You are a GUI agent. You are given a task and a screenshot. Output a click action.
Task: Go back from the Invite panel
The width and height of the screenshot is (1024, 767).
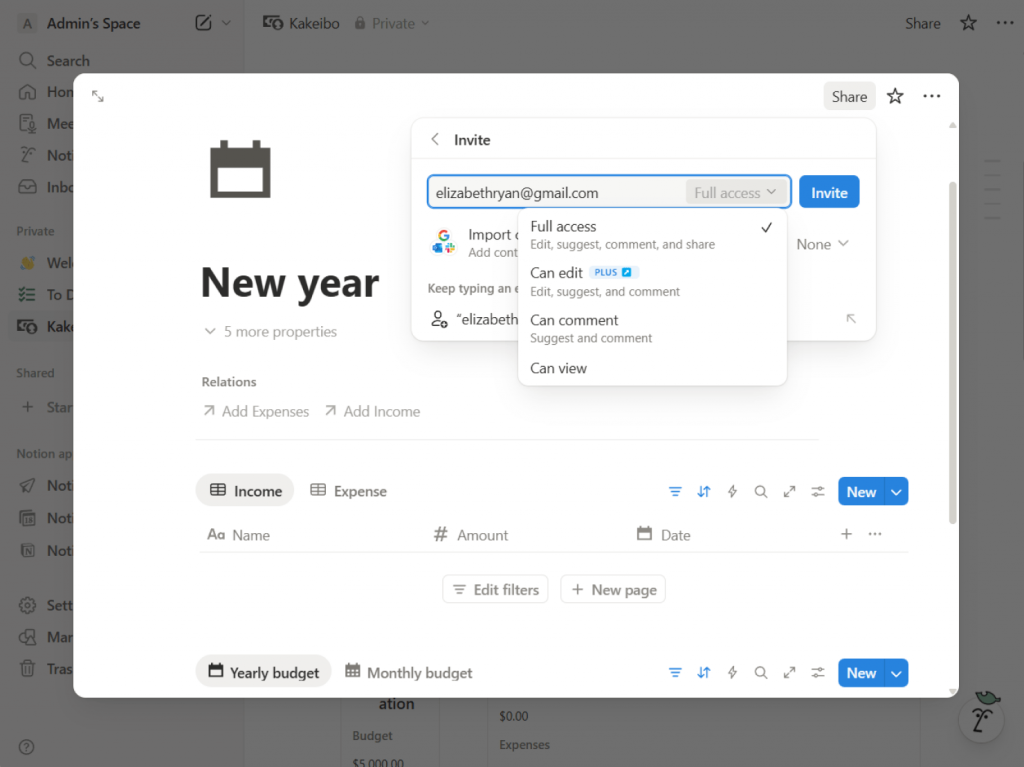click(435, 140)
